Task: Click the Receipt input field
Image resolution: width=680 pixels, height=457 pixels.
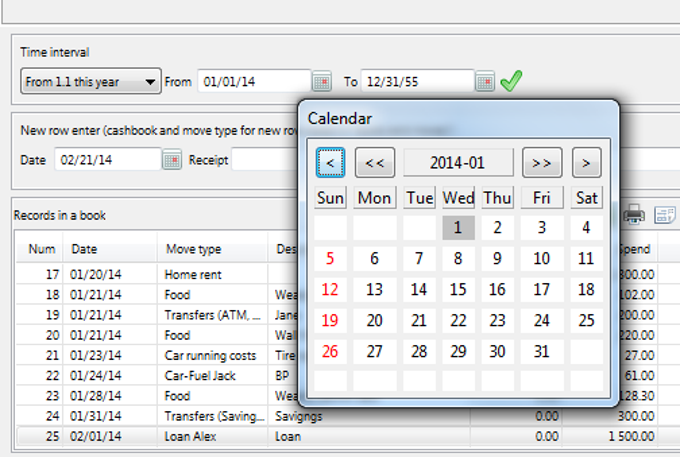Action: coord(265,160)
